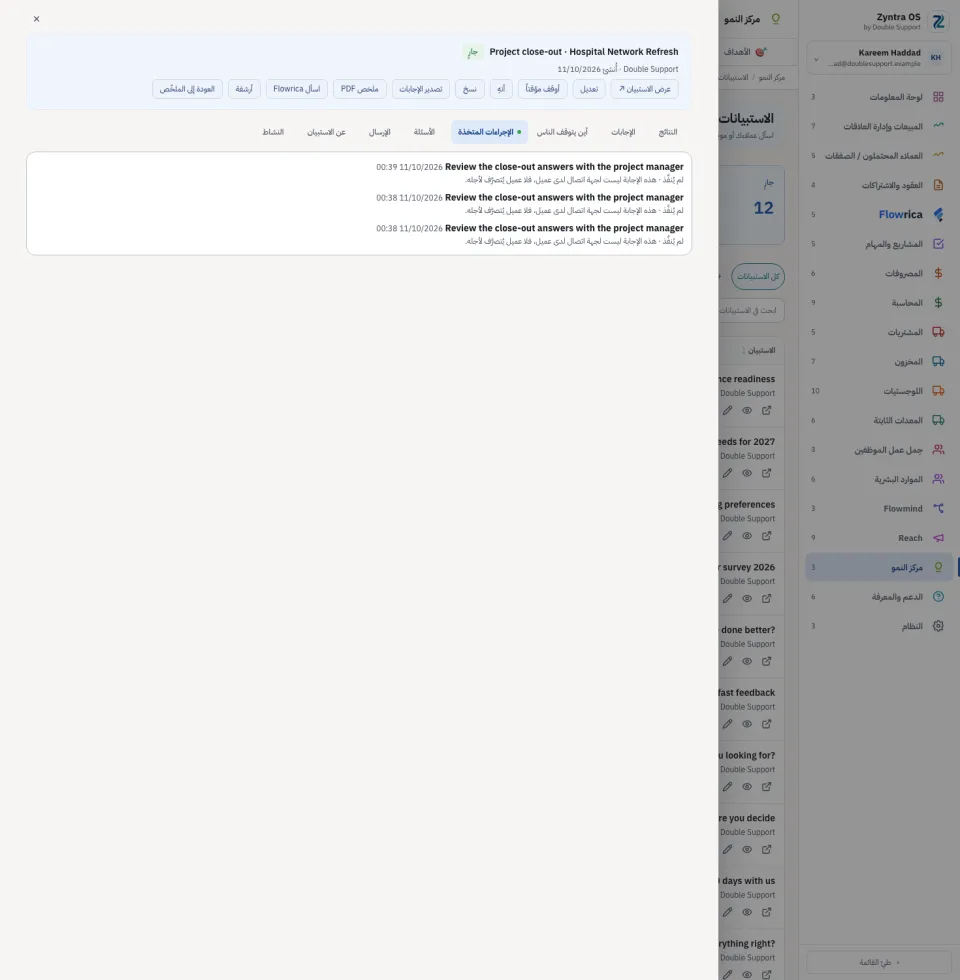Viewport: 960px width, 980px height.
Task: Click المخزون blue truck icon
Action: pos(938,361)
